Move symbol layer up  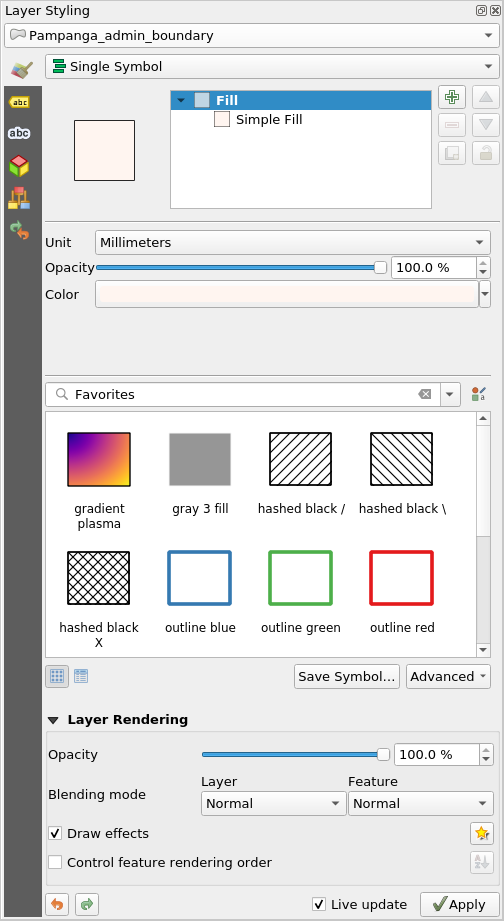coord(486,97)
